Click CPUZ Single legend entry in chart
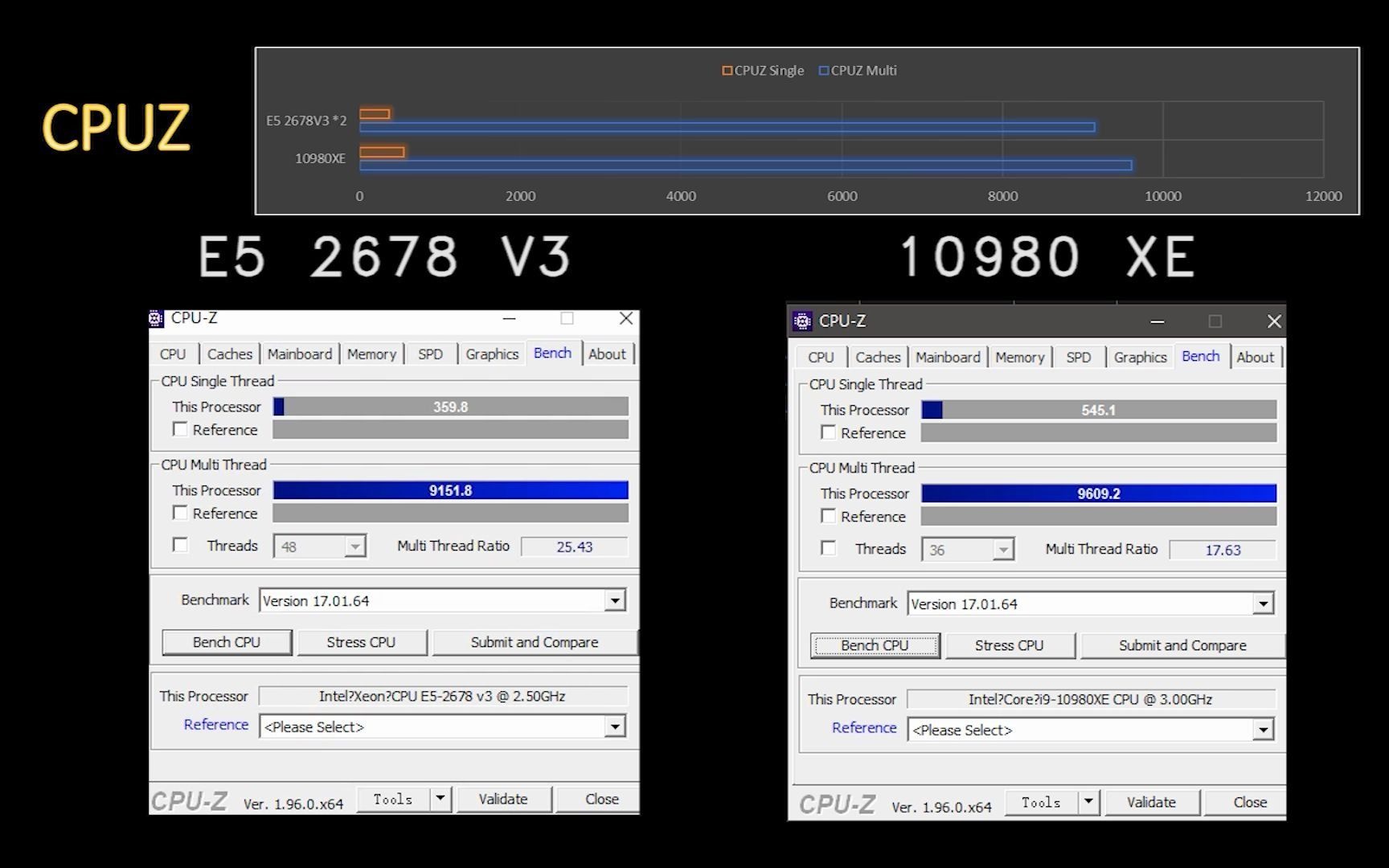Screen dimensions: 1389x868 click(x=763, y=71)
